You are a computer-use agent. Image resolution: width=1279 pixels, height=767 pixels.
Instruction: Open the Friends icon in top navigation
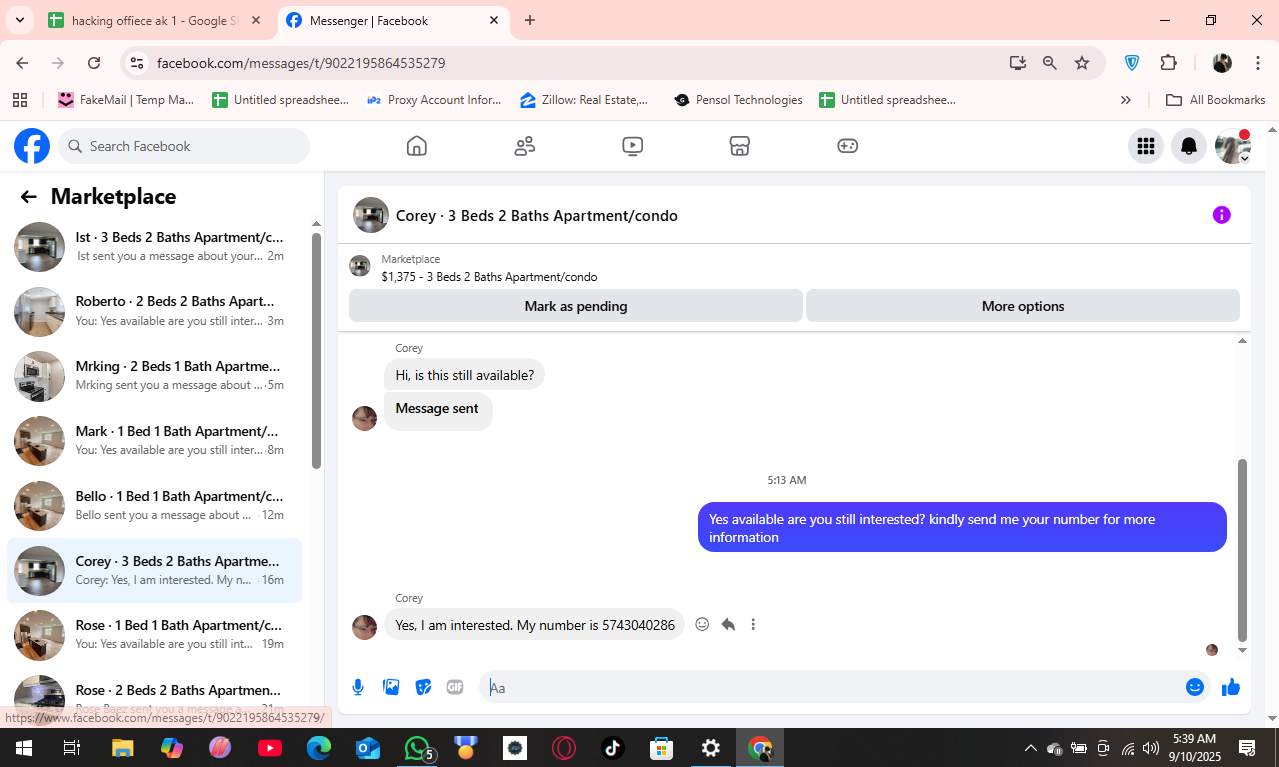[525, 146]
